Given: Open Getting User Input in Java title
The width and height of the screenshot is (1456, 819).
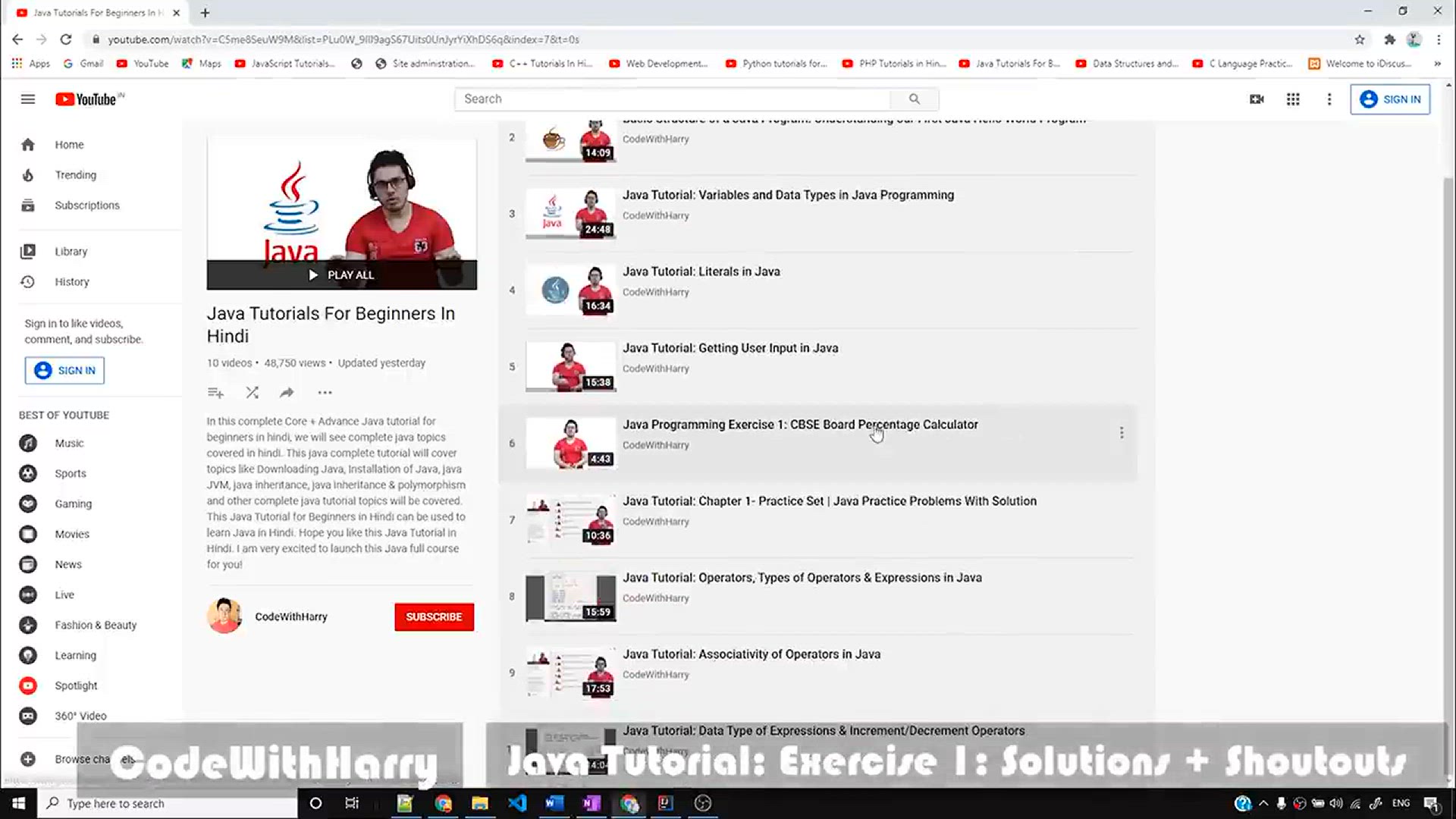Looking at the screenshot, I should tap(730, 349).
